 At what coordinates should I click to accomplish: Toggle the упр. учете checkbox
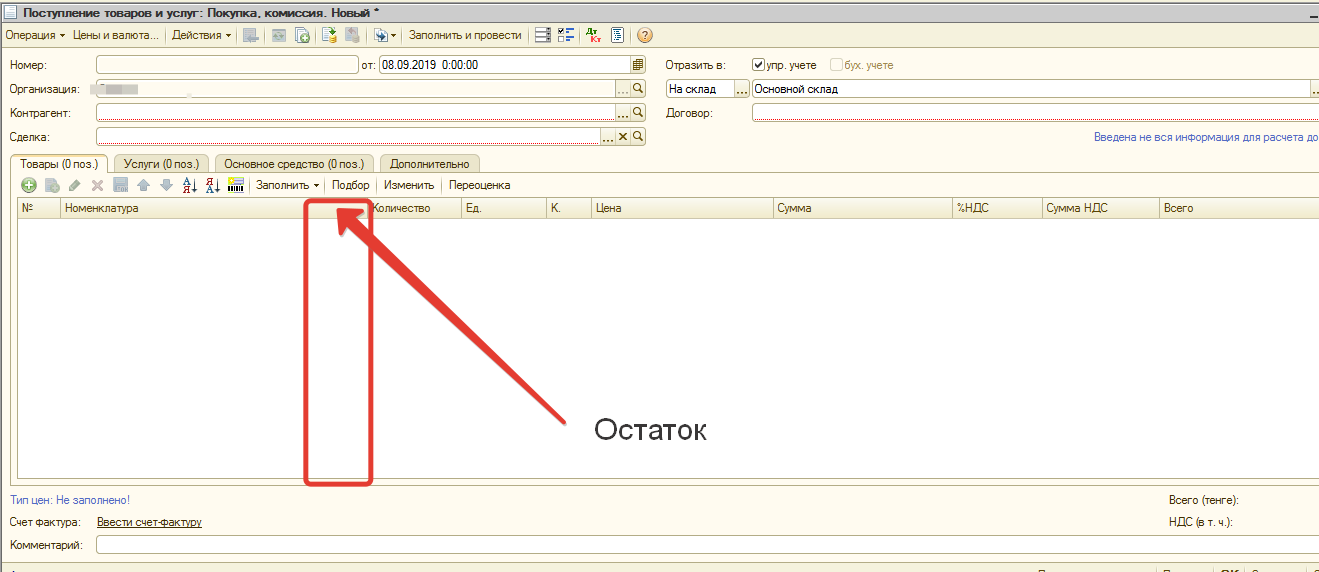pos(758,65)
